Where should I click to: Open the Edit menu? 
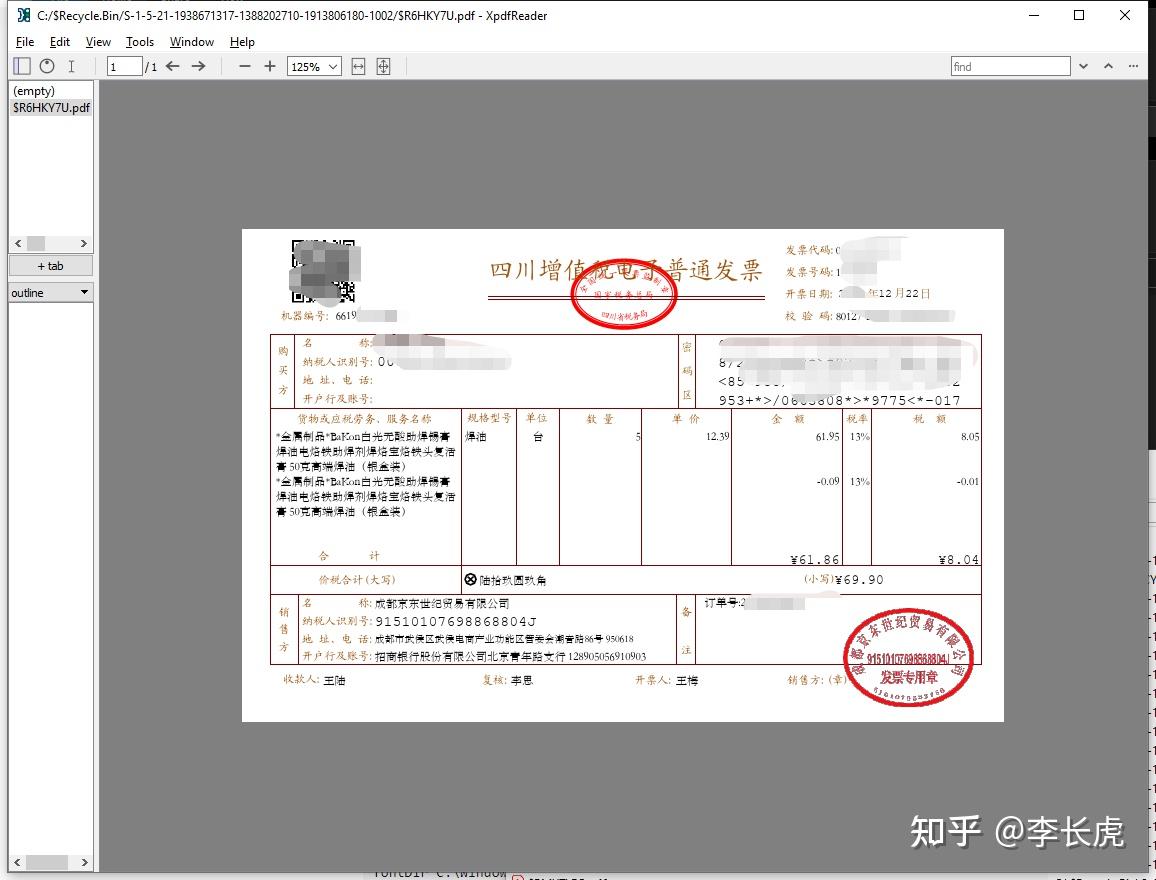[60, 42]
